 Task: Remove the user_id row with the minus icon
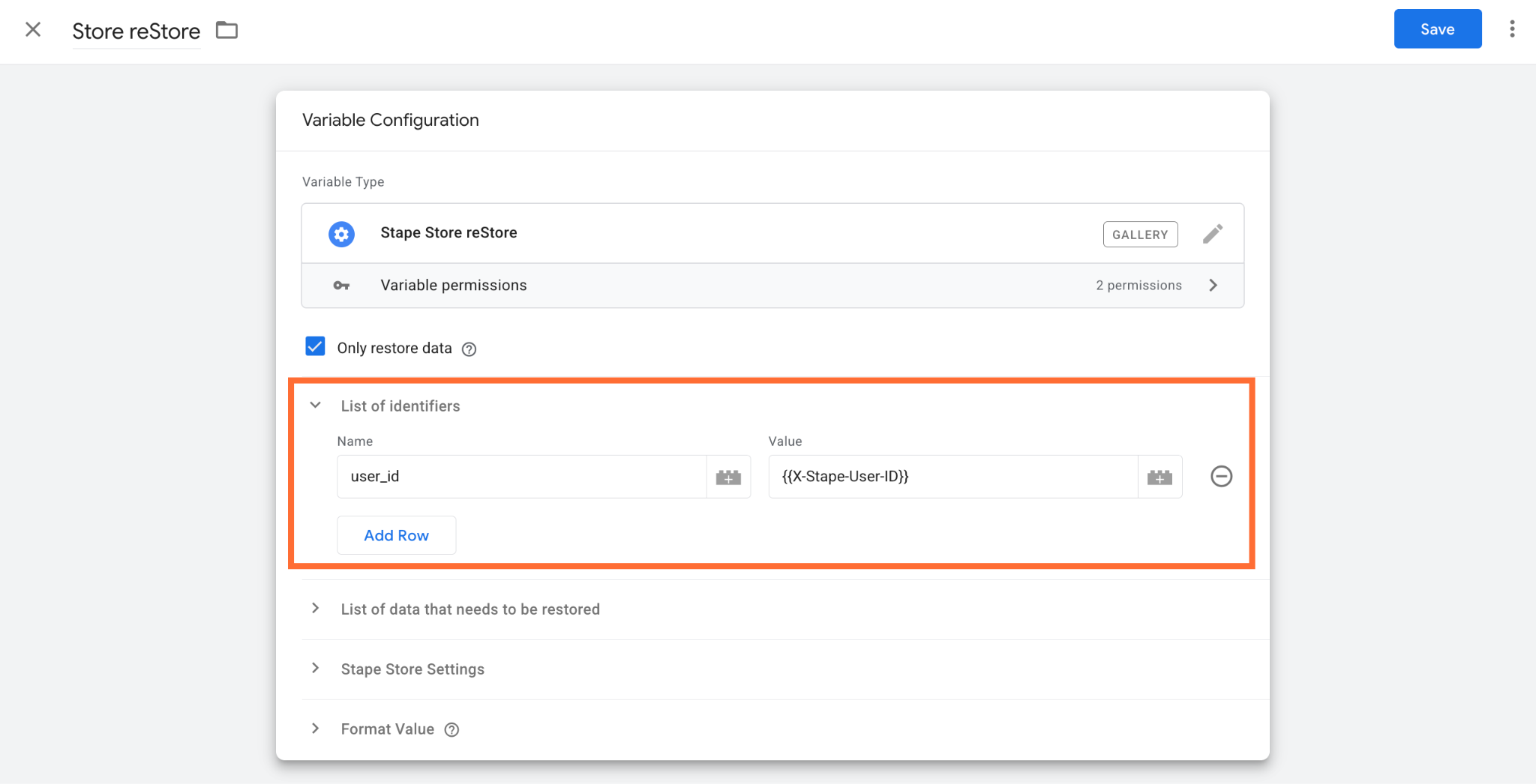click(x=1221, y=476)
